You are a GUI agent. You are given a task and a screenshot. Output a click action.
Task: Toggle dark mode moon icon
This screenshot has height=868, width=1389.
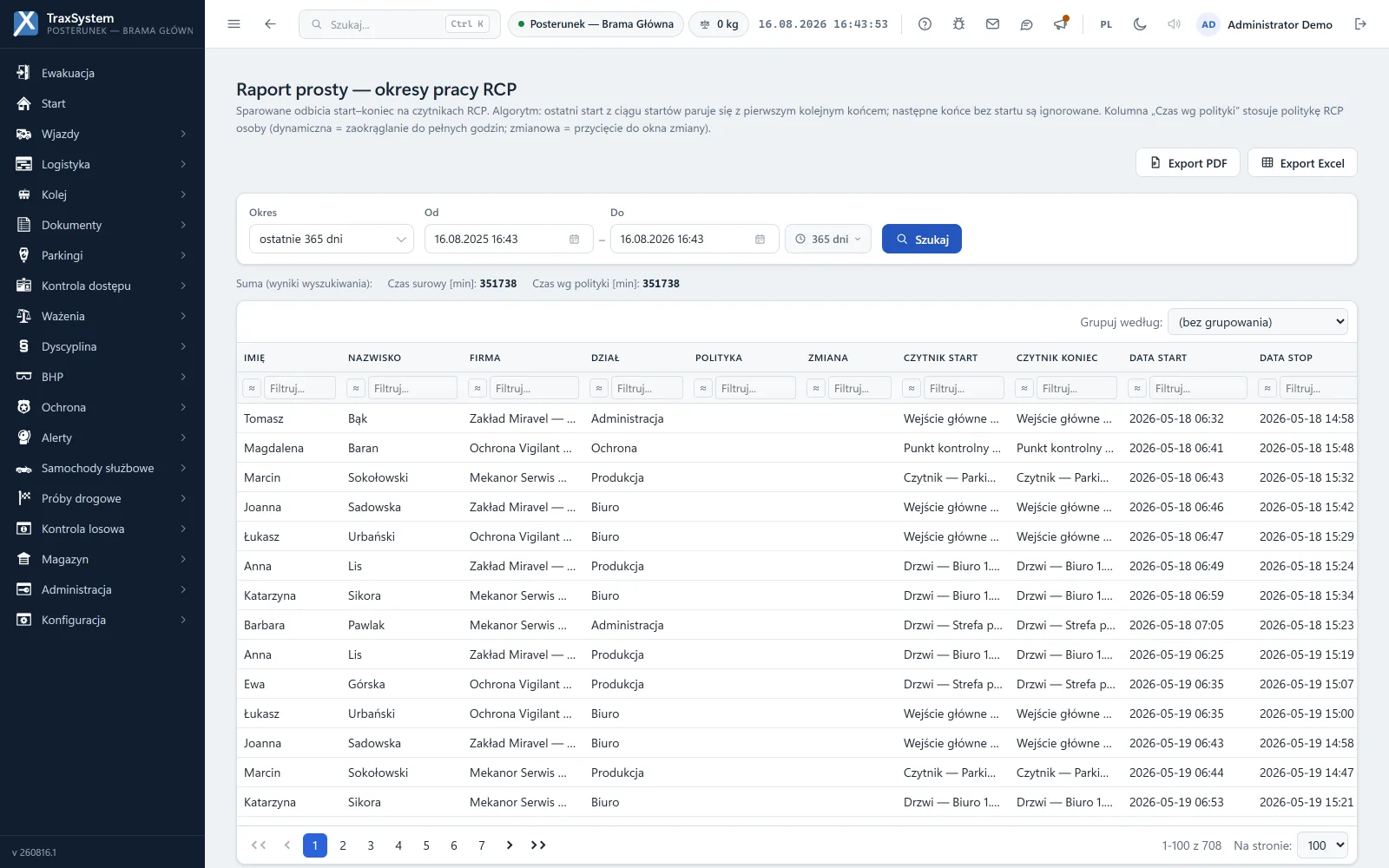(x=1140, y=24)
